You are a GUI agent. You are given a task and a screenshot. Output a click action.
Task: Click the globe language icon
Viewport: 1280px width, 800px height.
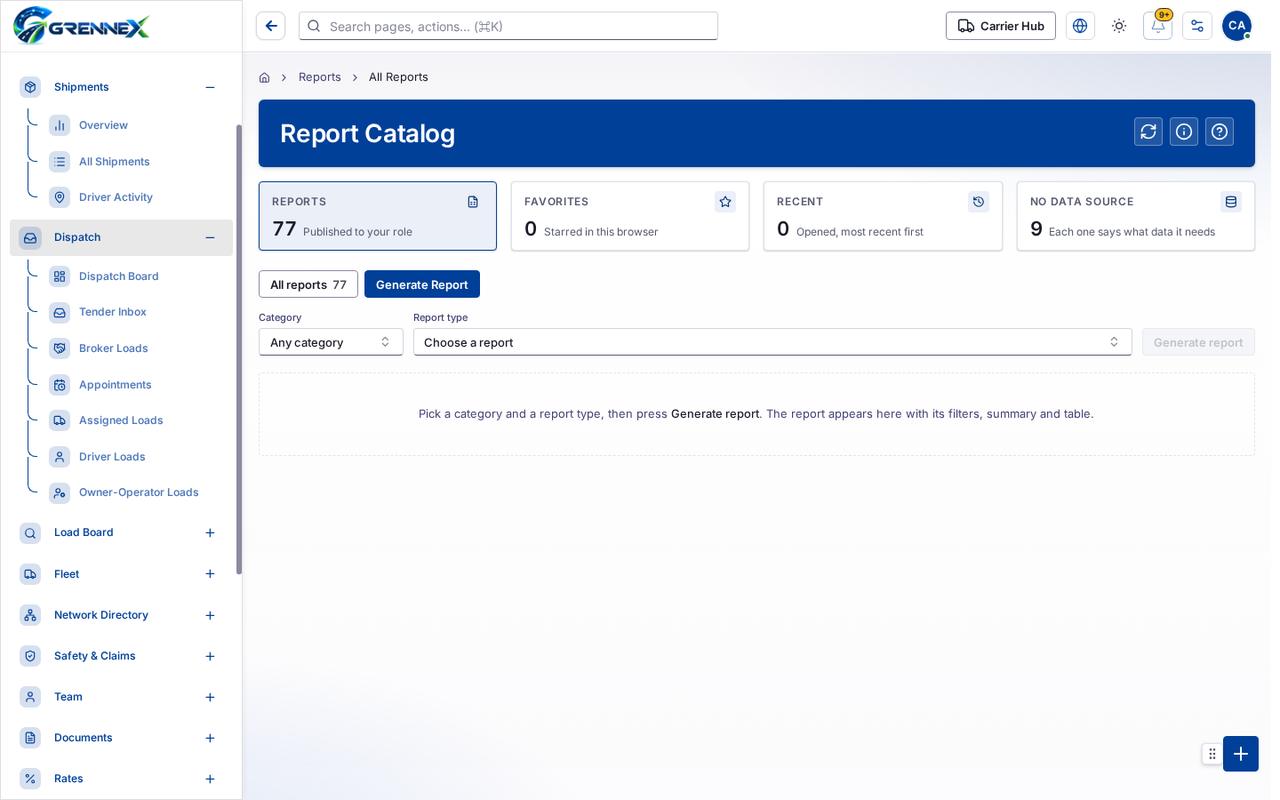[1080, 26]
